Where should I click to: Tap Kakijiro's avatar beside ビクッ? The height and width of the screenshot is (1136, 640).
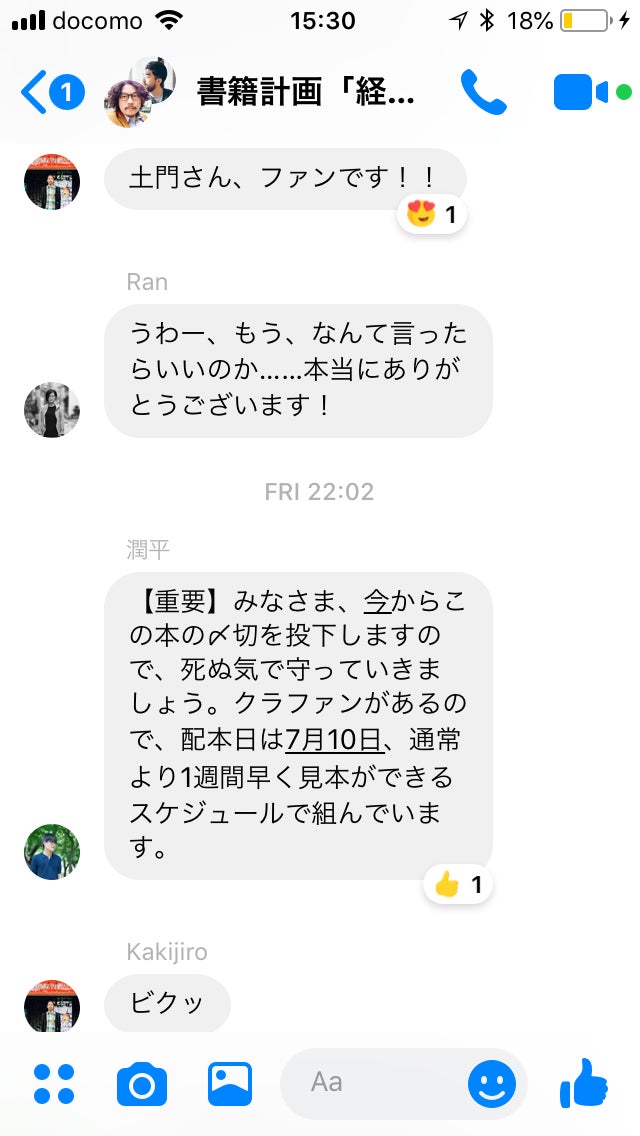pyautogui.click(x=52, y=1006)
